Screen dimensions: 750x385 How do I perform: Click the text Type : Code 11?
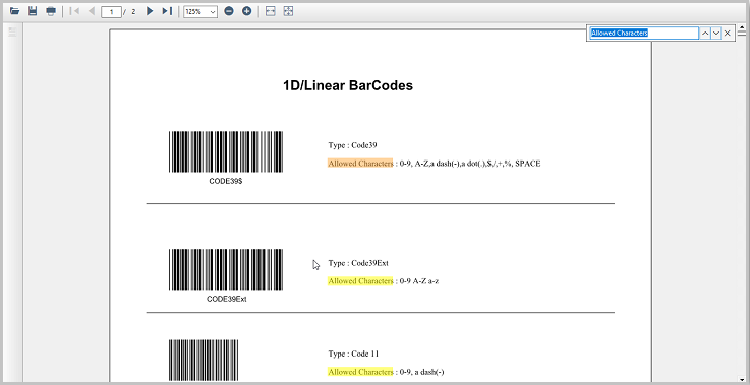(353, 354)
